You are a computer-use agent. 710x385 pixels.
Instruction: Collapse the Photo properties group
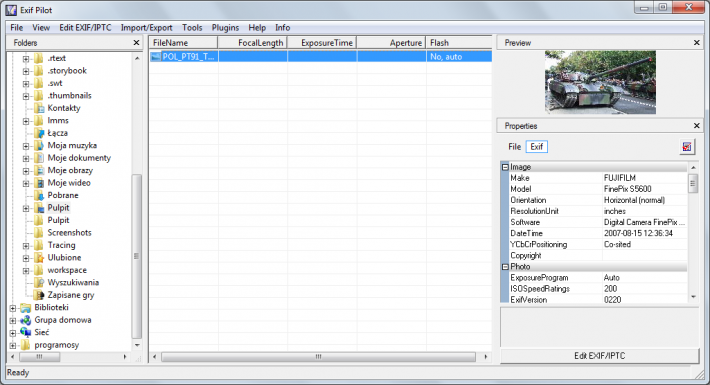[505, 267]
